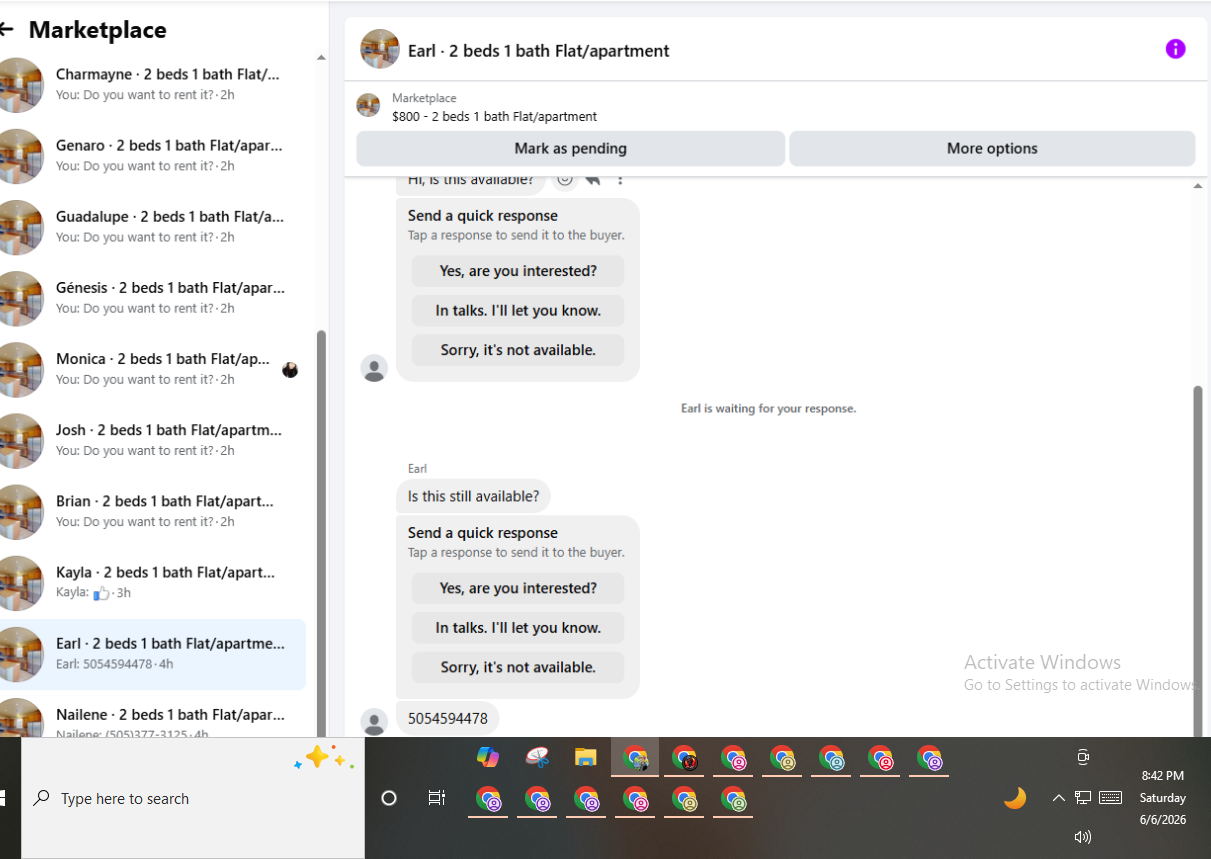Click the night moon tray icon
The height and width of the screenshot is (859, 1211).
click(x=1015, y=798)
